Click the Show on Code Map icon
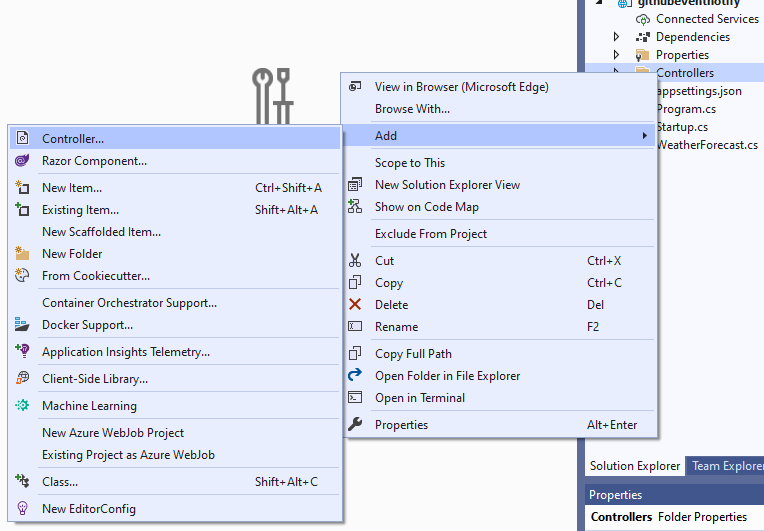764x531 pixels. [x=355, y=207]
